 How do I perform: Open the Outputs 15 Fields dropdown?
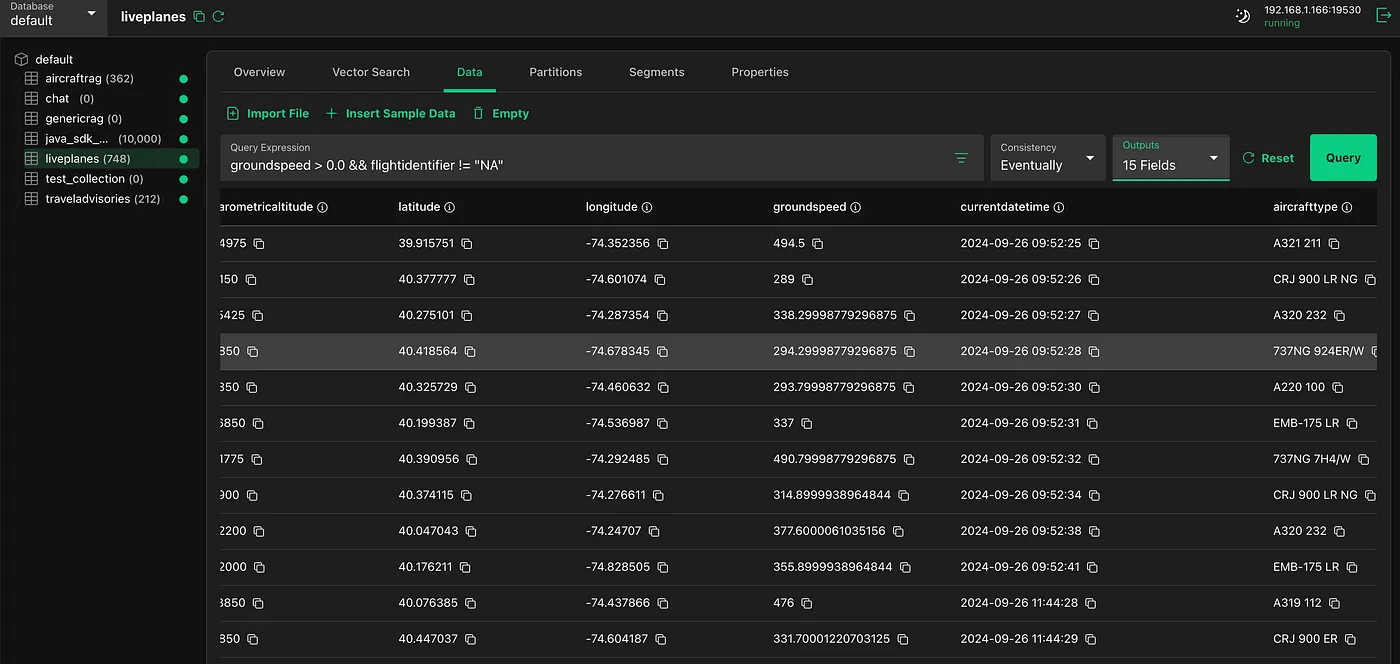coord(1170,158)
